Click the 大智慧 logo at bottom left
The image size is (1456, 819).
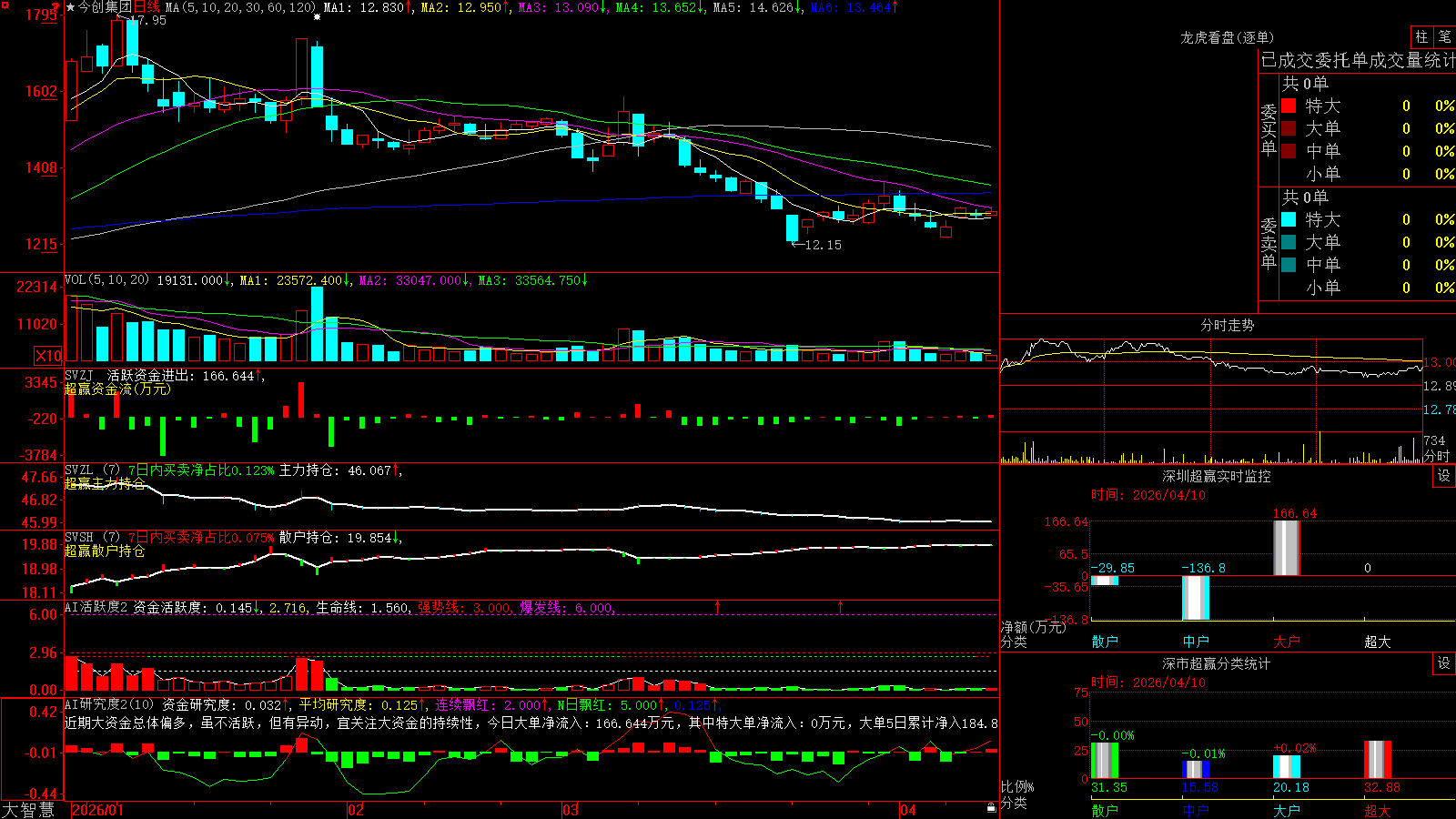pyautogui.click(x=28, y=810)
